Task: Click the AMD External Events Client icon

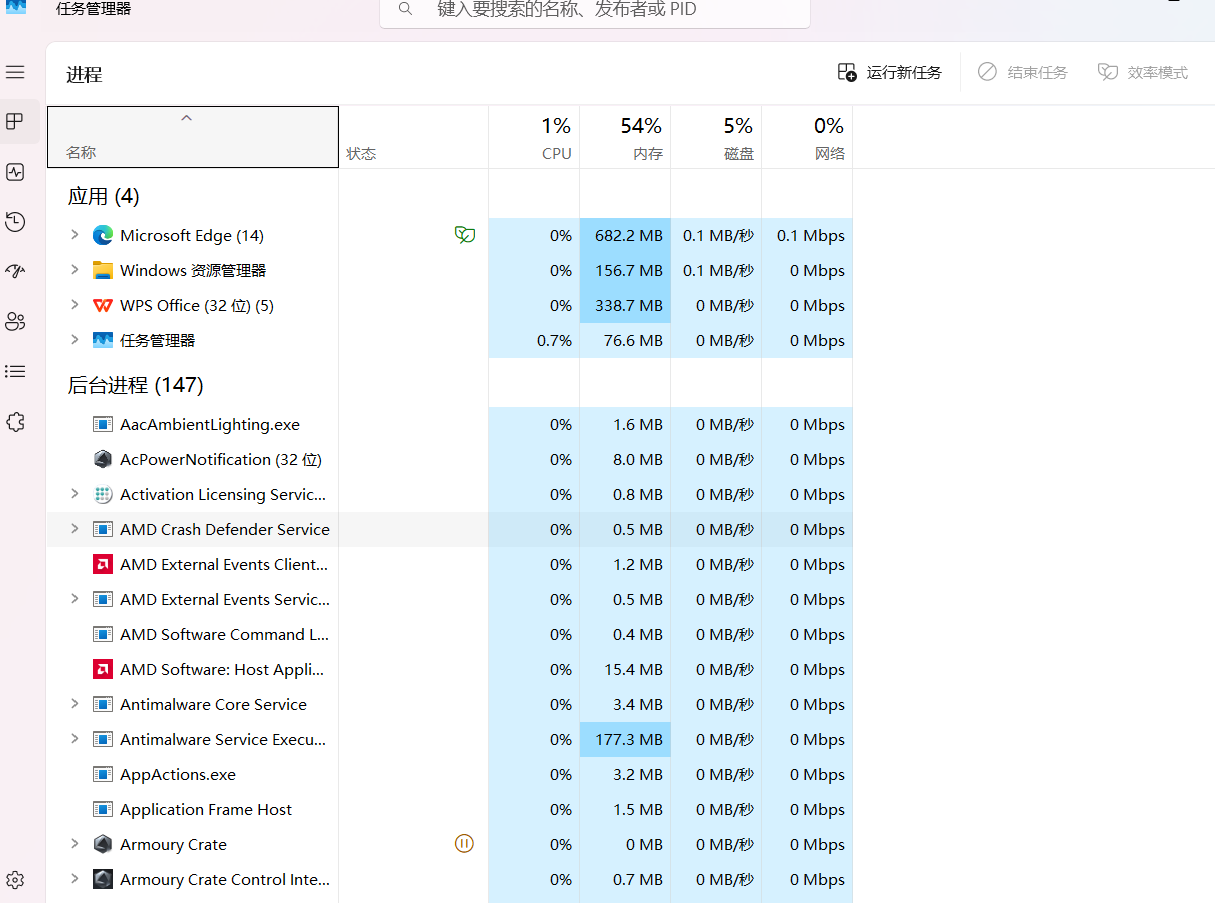Action: pyautogui.click(x=102, y=564)
